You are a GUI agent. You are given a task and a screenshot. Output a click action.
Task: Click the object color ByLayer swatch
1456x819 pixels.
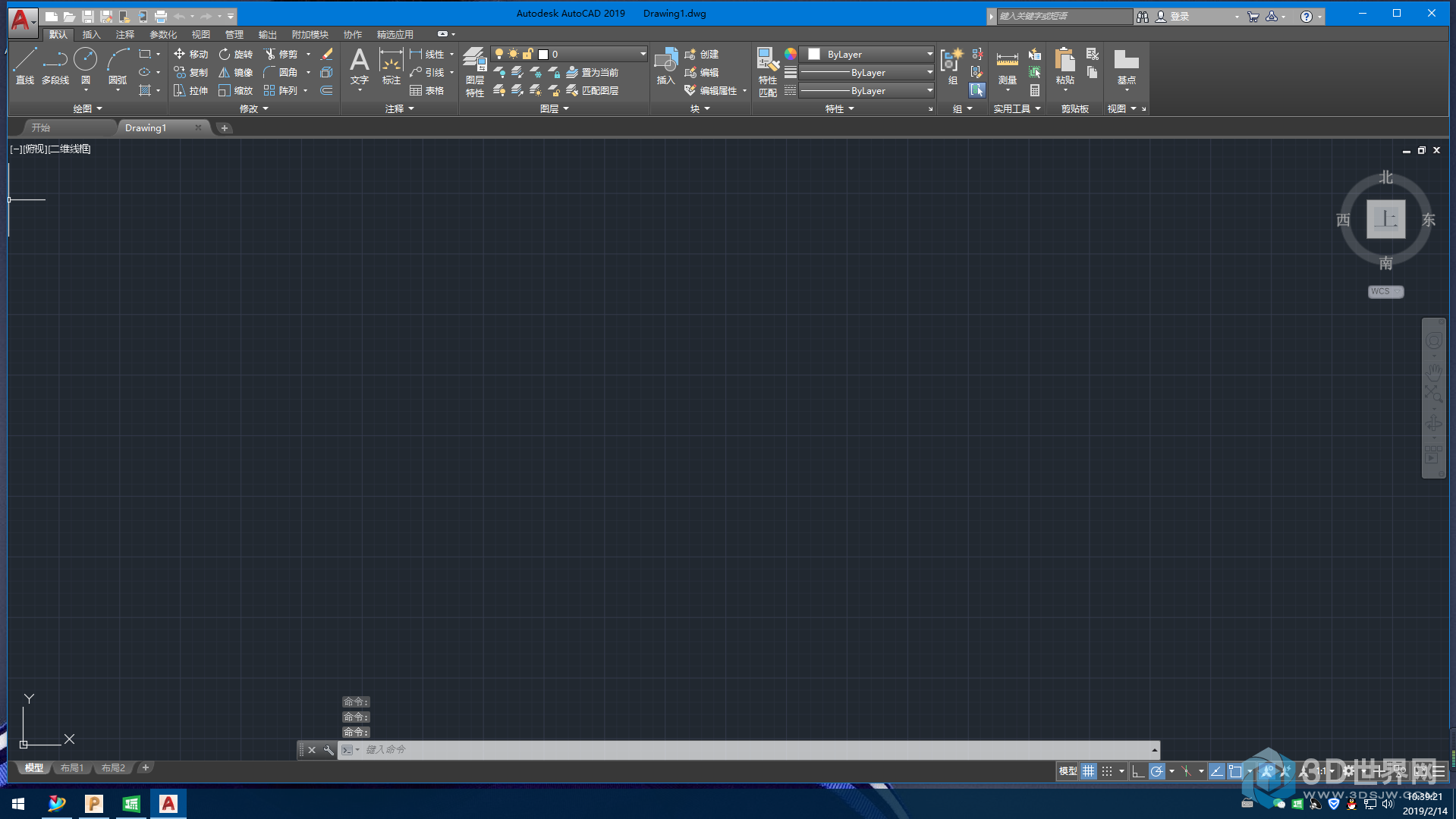814,54
